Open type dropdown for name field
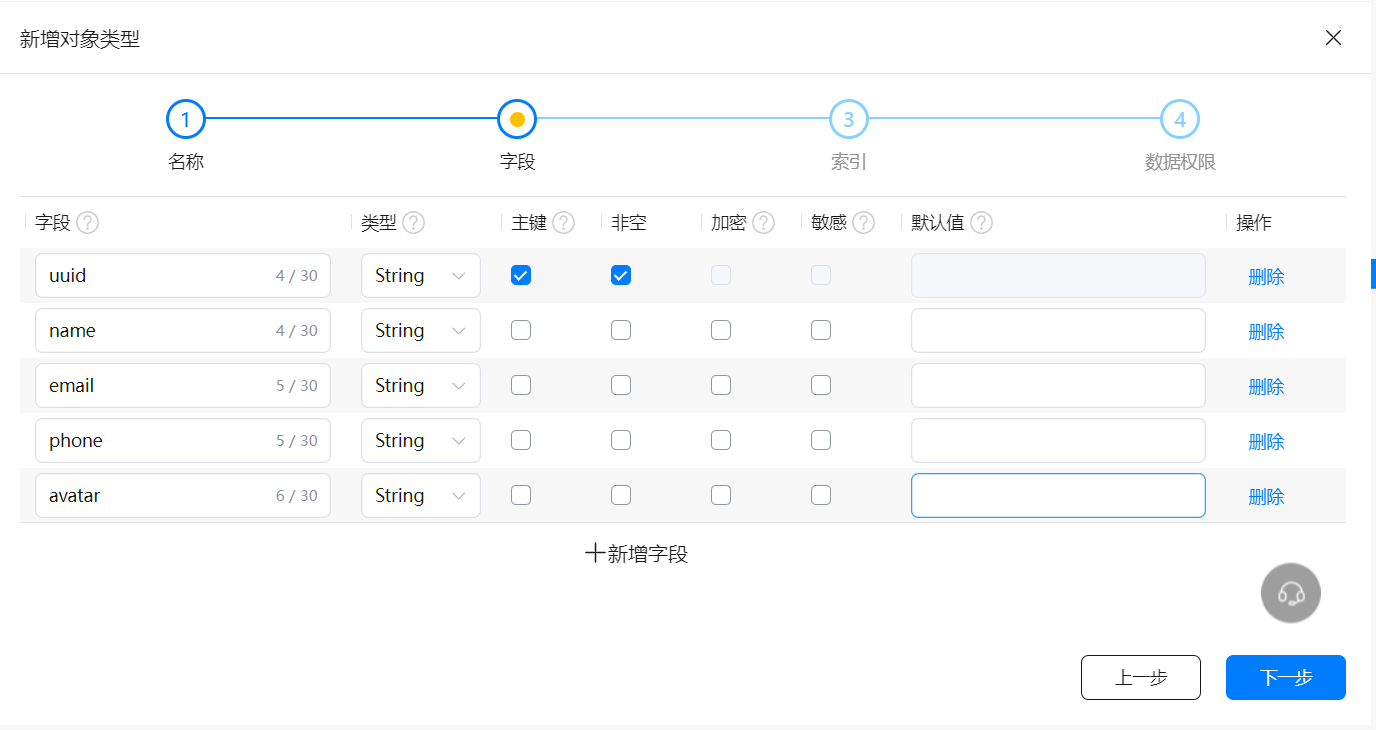This screenshot has height=730, width=1376. [421, 330]
